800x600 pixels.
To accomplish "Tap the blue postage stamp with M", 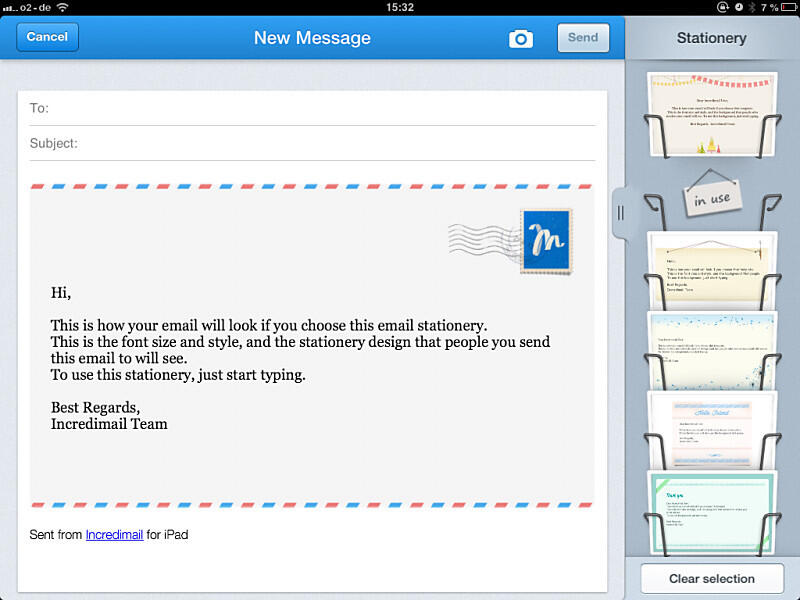I will [546, 241].
